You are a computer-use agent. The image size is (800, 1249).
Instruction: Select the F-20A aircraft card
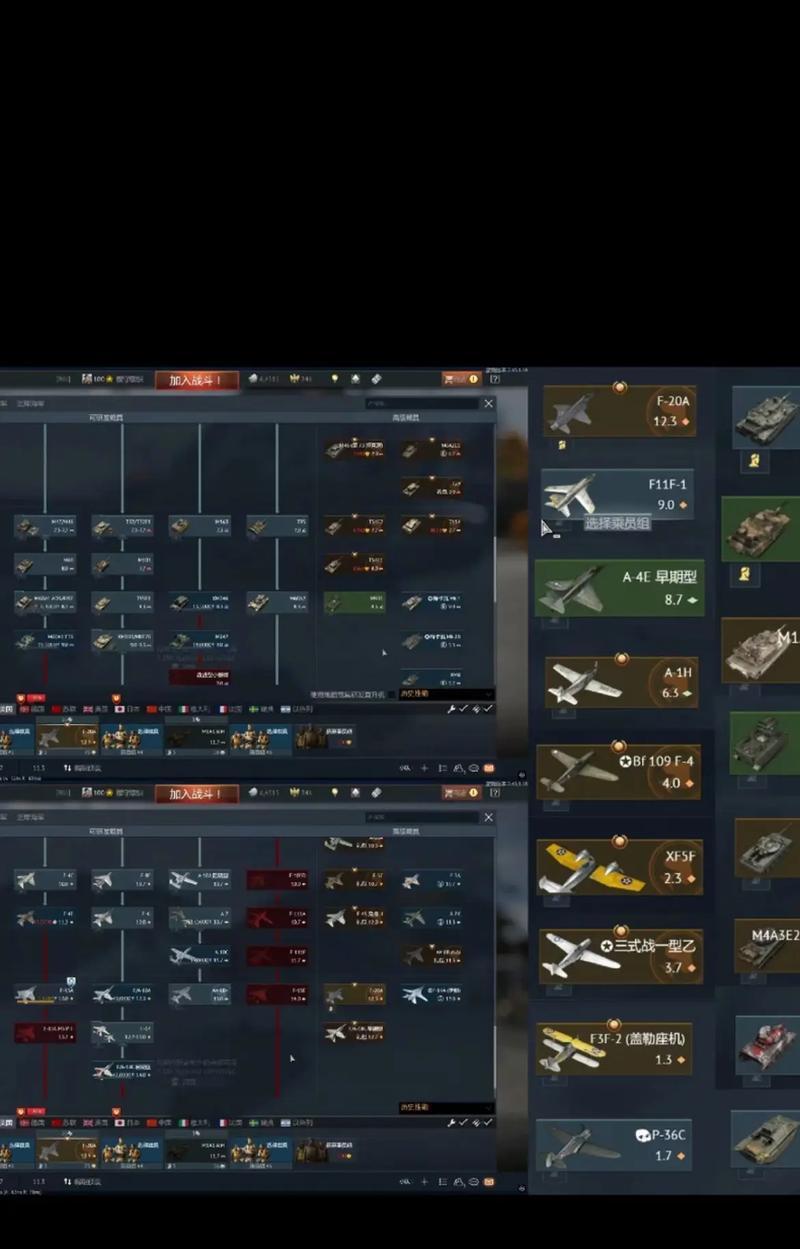click(x=618, y=410)
